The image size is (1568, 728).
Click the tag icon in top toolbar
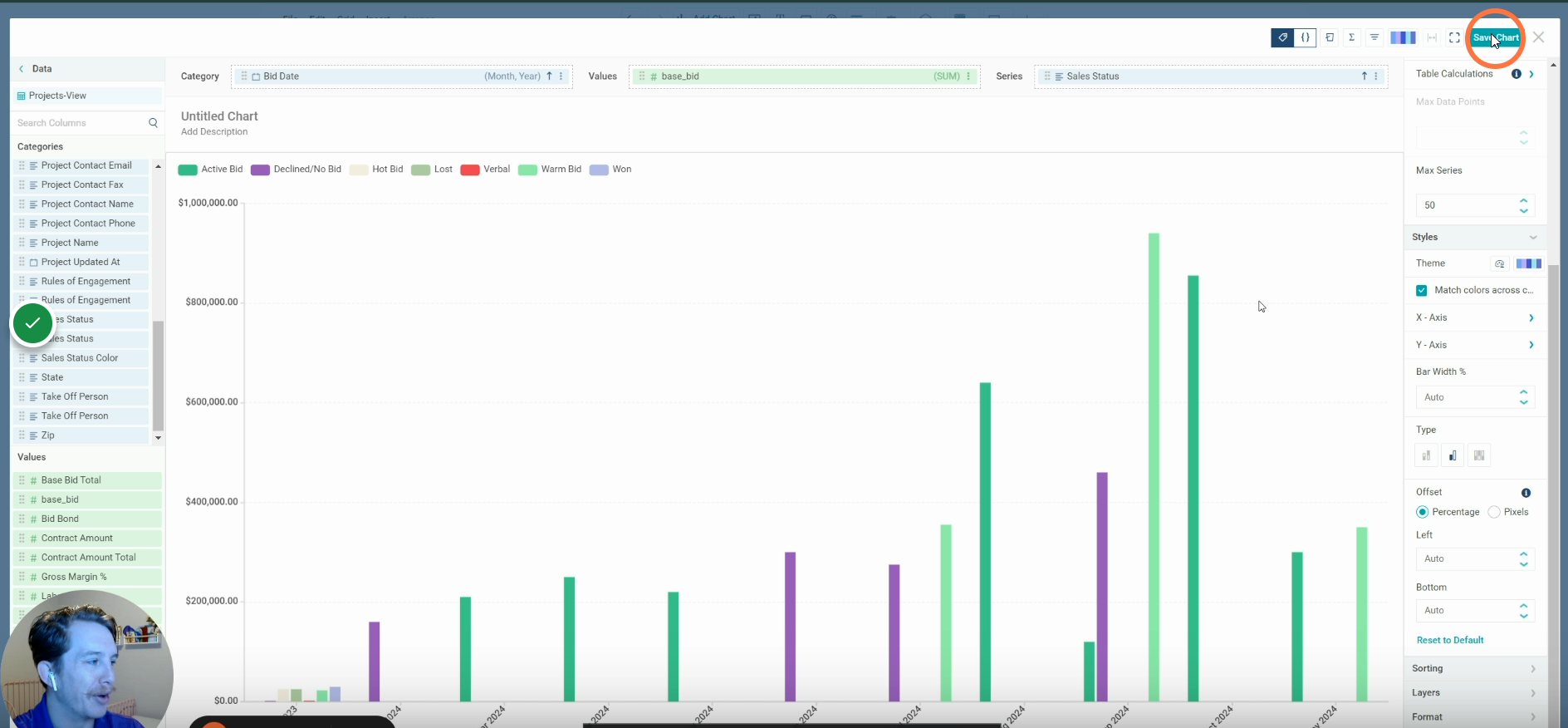pos(1282,37)
